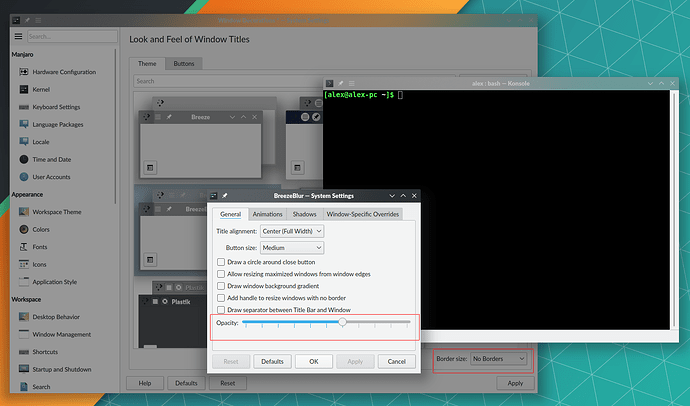Open the hamburger menu in System Settings sidebar
This screenshot has width=690, height=406.
[18, 36]
